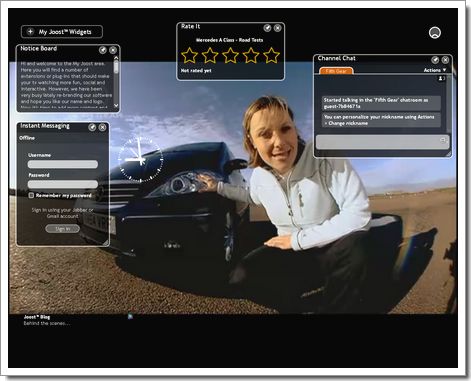Click Notice Board scroll up arrow
This screenshot has width=471, height=381.
pos(116,58)
